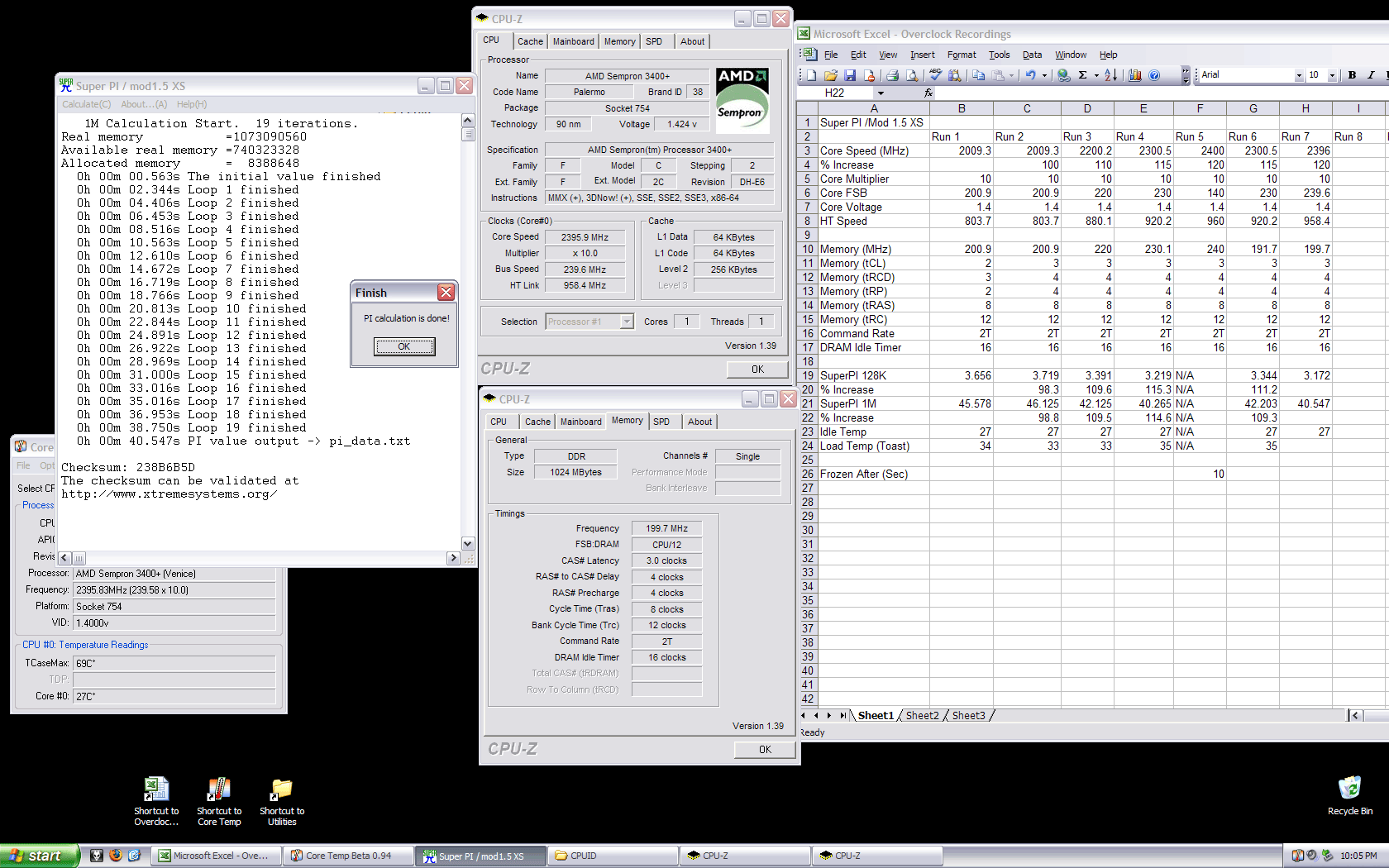Viewport: 1389px width, 868px height.
Task: Expand the Excel toolbar options chevron
Action: tap(1186, 75)
